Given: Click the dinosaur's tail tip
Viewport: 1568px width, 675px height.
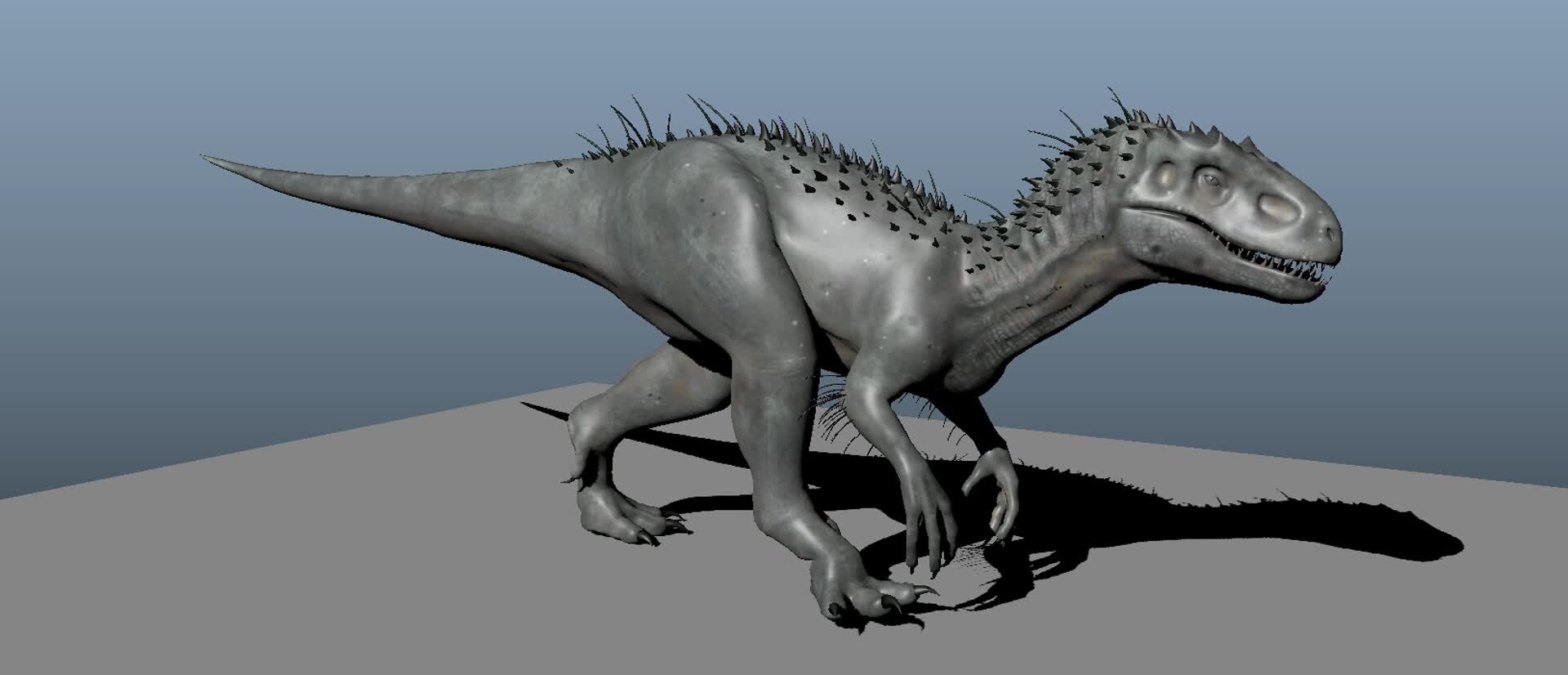Looking at the screenshot, I should 214,159.
